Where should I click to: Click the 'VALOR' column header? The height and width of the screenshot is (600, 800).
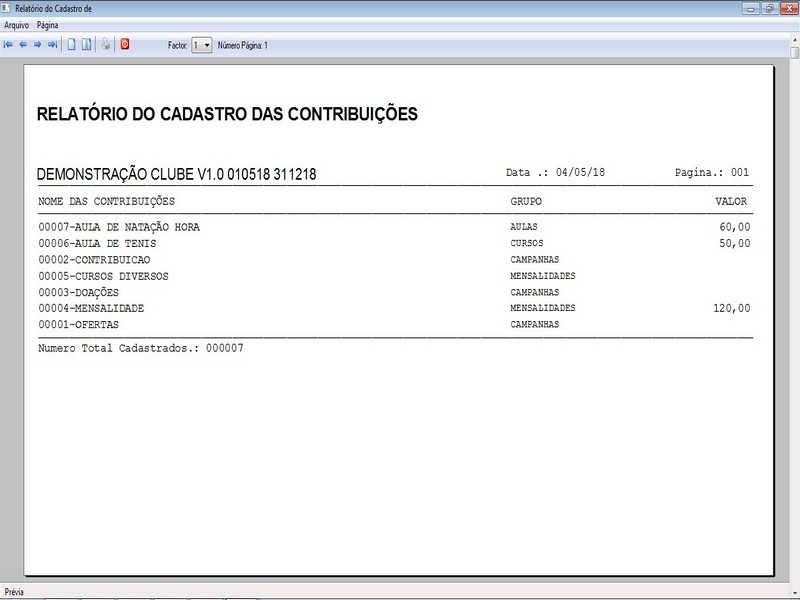(x=731, y=202)
